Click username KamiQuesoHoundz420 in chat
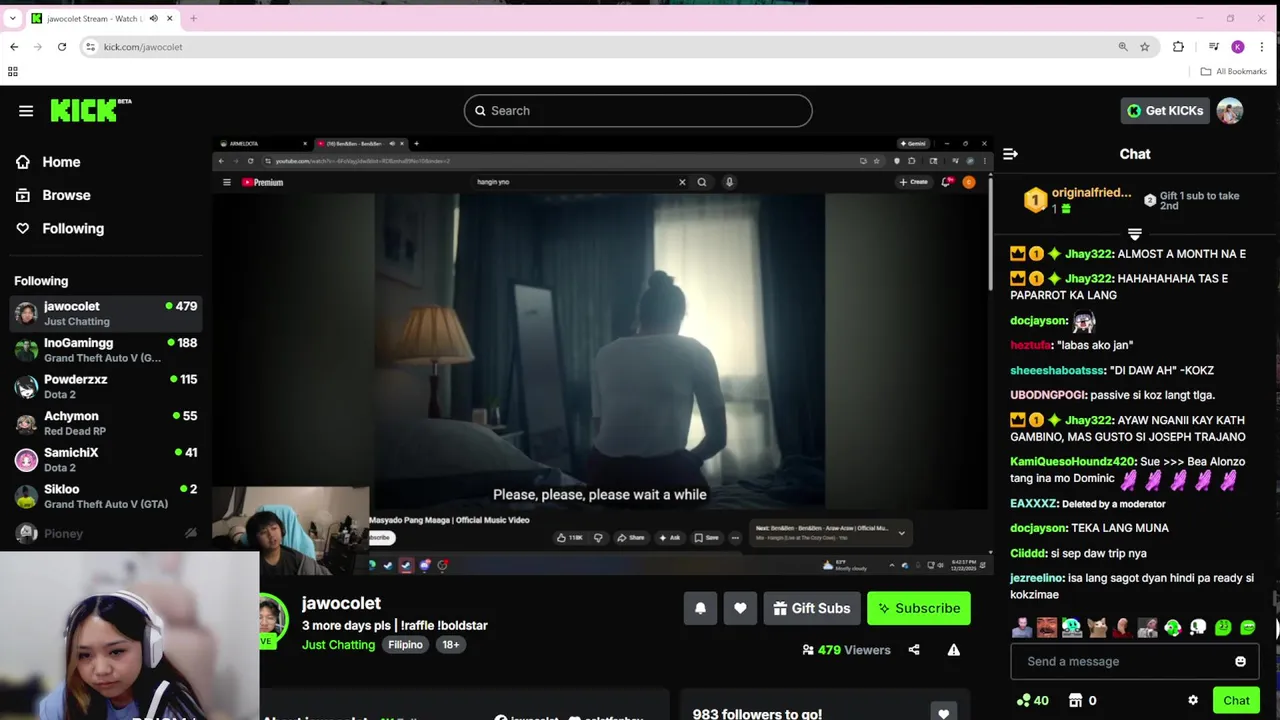The width and height of the screenshot is (1280, 720). [x=1072, y=462]
